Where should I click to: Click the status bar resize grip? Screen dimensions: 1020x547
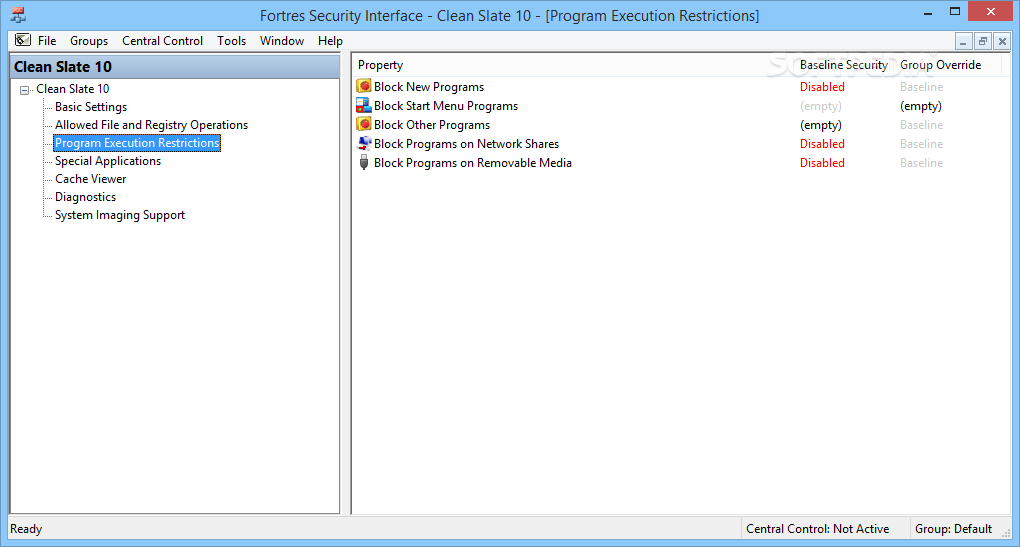click(x=1006, y=533)
